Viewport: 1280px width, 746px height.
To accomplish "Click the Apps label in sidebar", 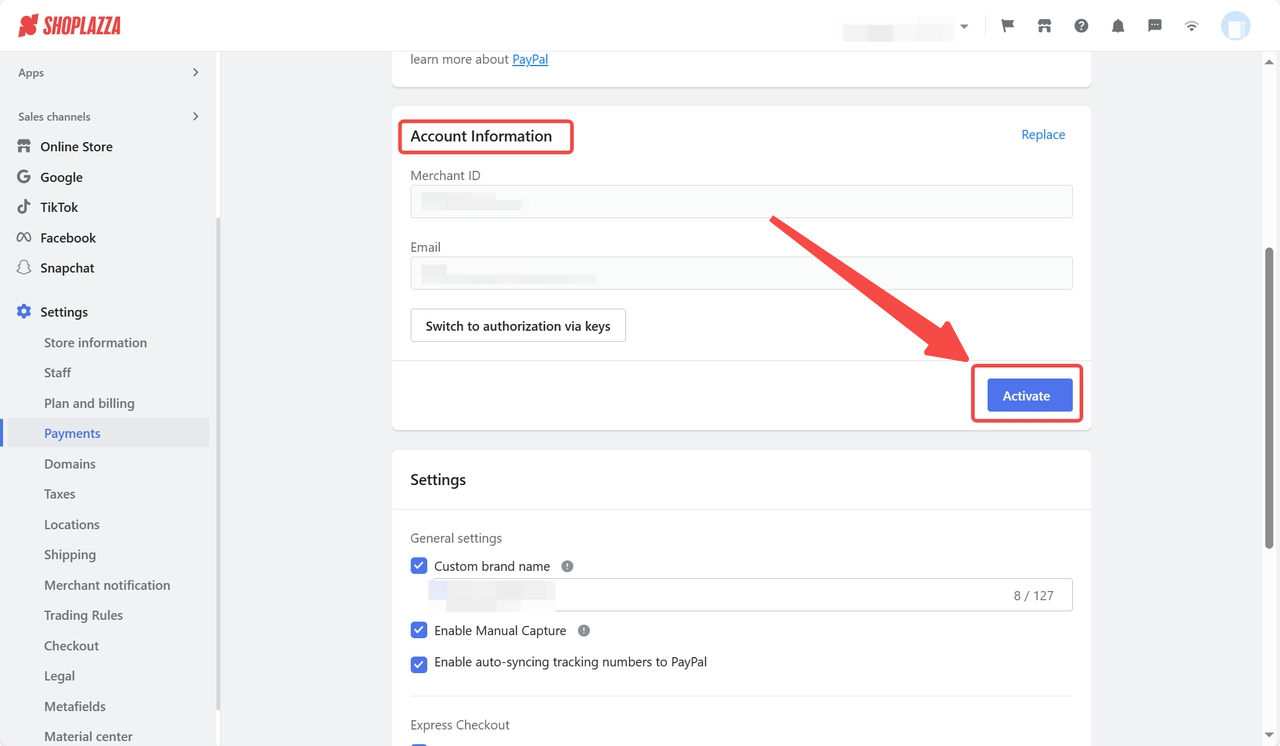I will 31,73.
